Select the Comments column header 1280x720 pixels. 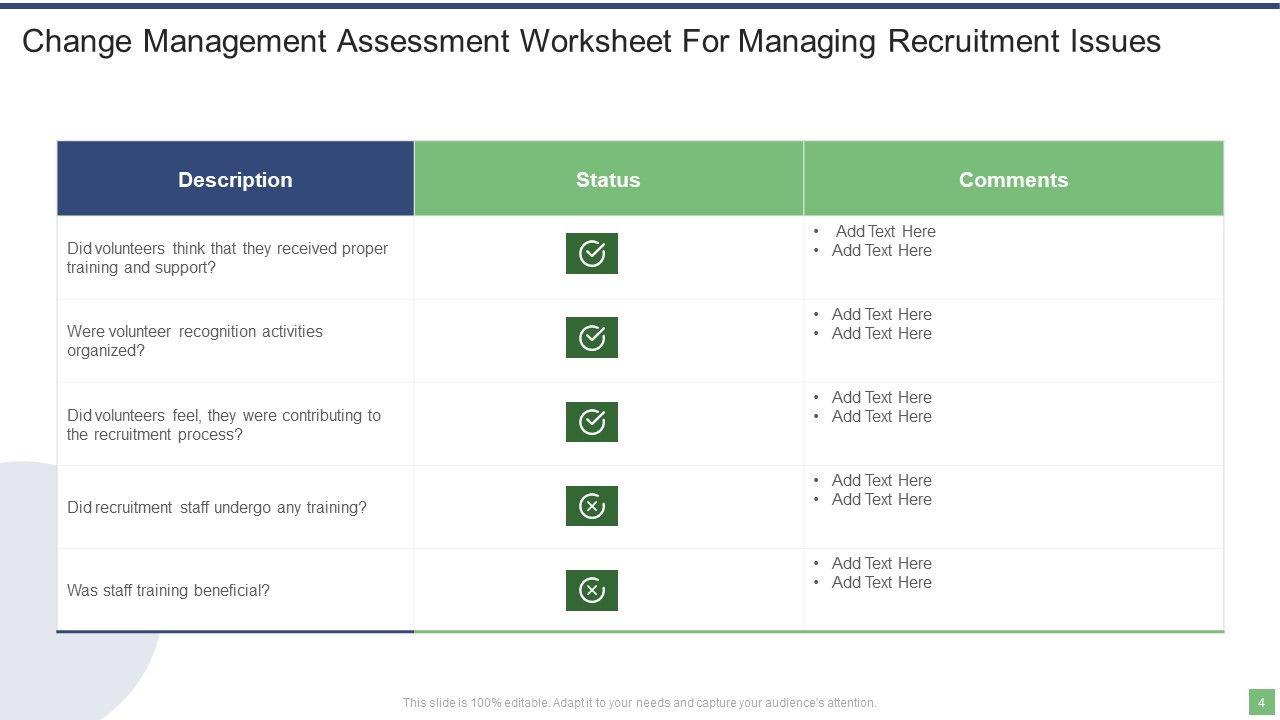coord(1013,180)
